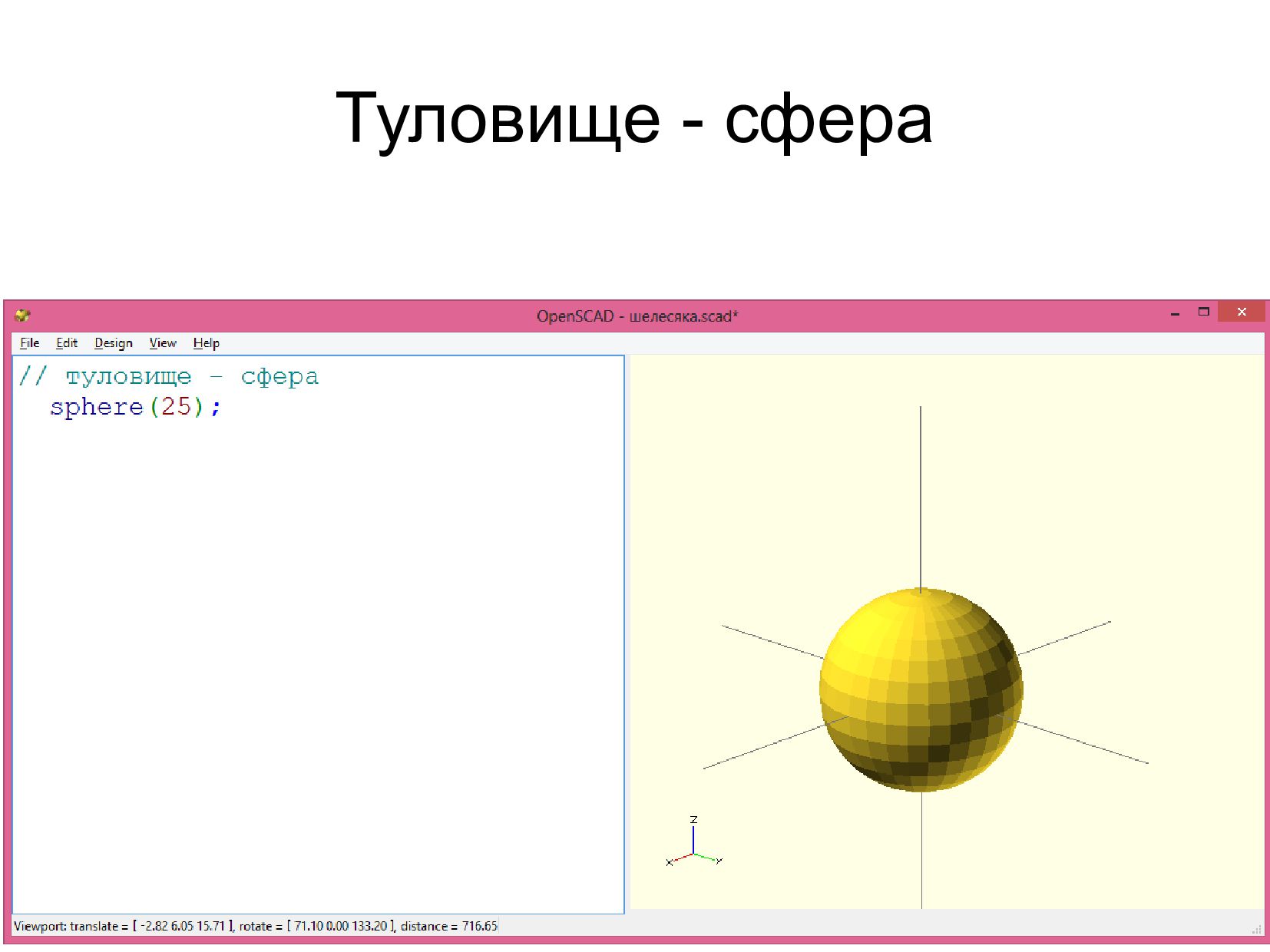The image size is (1270, 952).
Task: Close the OpenSCAD window
Action: tap(1242, 312)
